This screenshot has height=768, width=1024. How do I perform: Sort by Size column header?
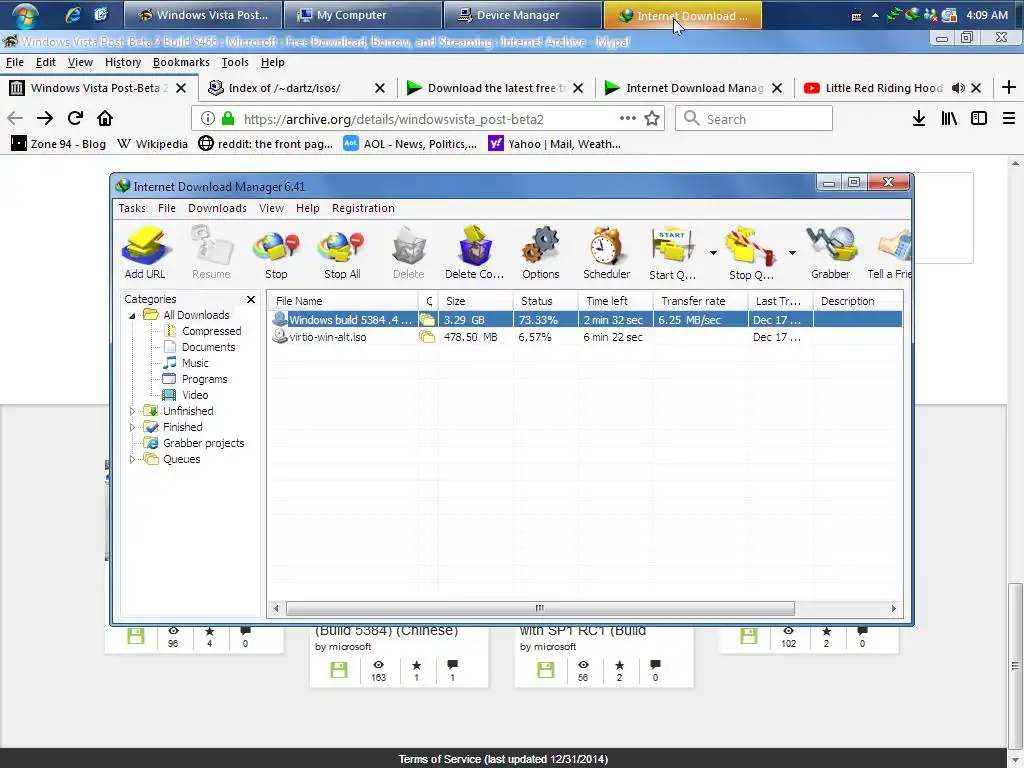pyautogui.click(x=475, y=301)
